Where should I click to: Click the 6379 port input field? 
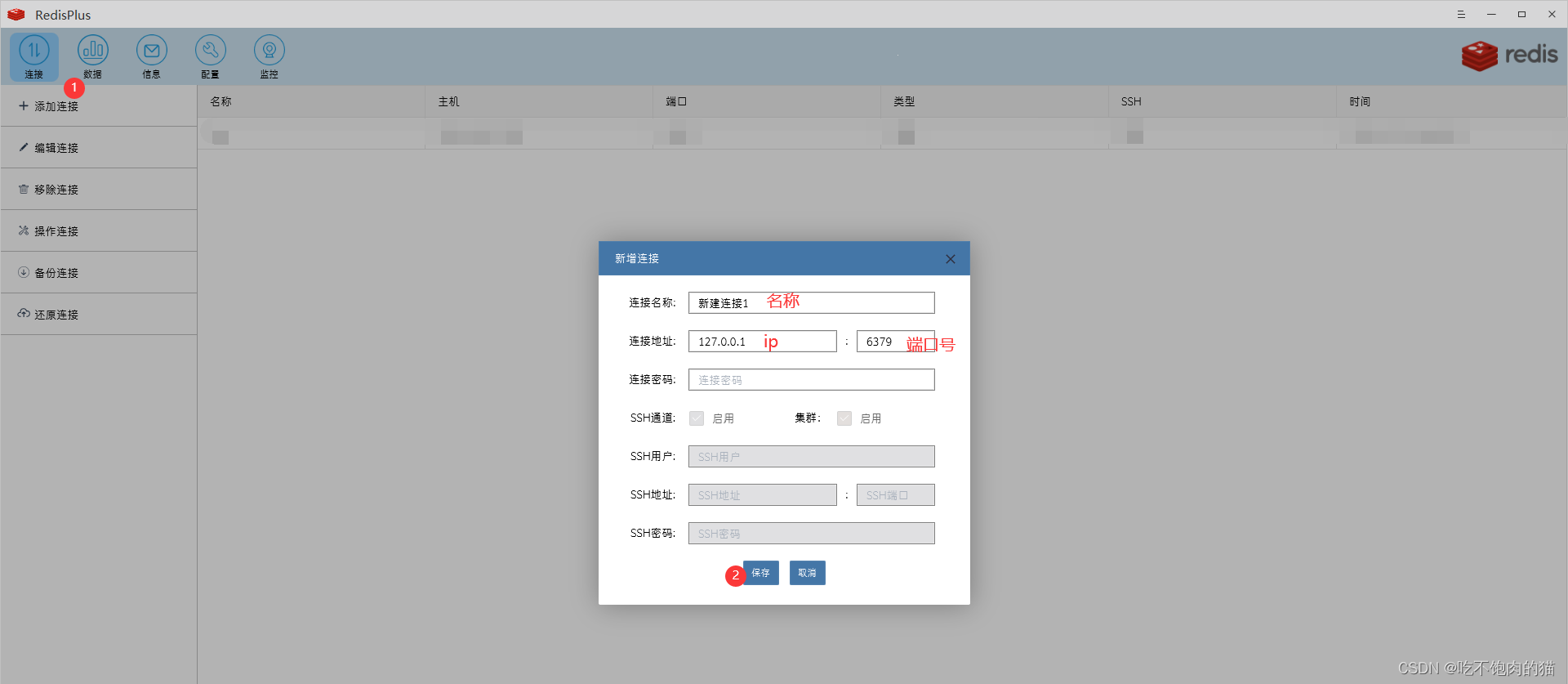896,342
